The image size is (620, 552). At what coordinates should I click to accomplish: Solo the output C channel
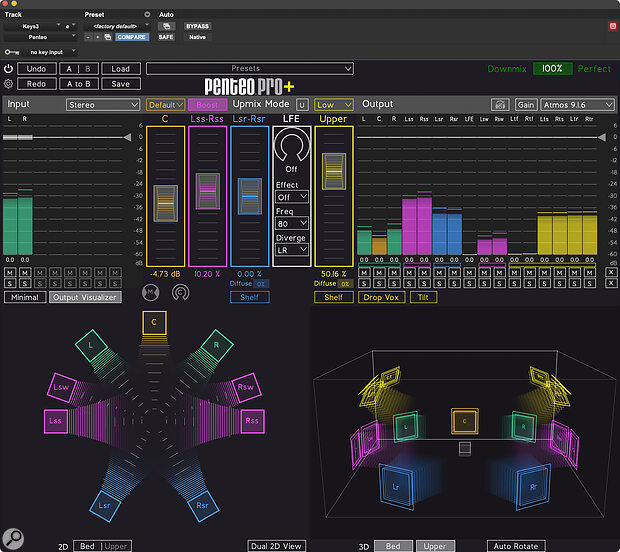pyautogui.click(x=379, y=283)
